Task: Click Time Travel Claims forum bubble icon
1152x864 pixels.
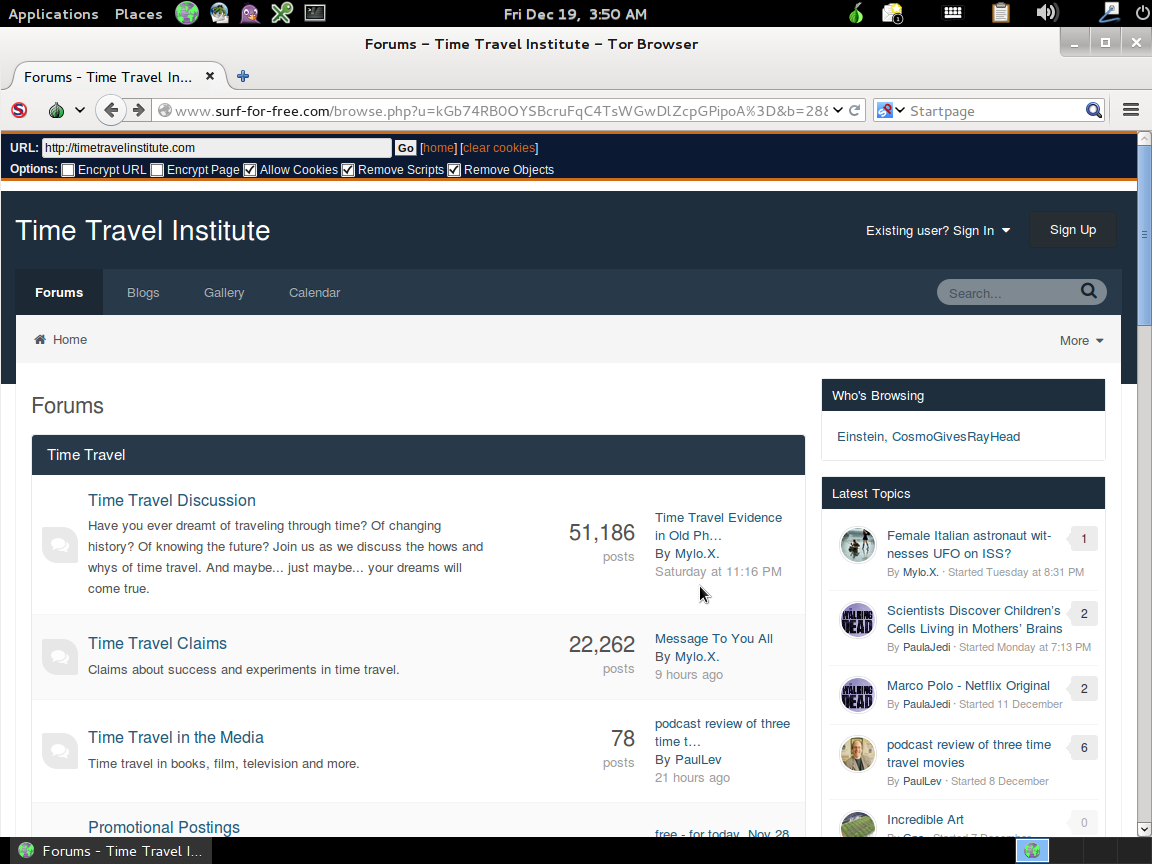Action: pyautogui.click(x=60, y=657)
